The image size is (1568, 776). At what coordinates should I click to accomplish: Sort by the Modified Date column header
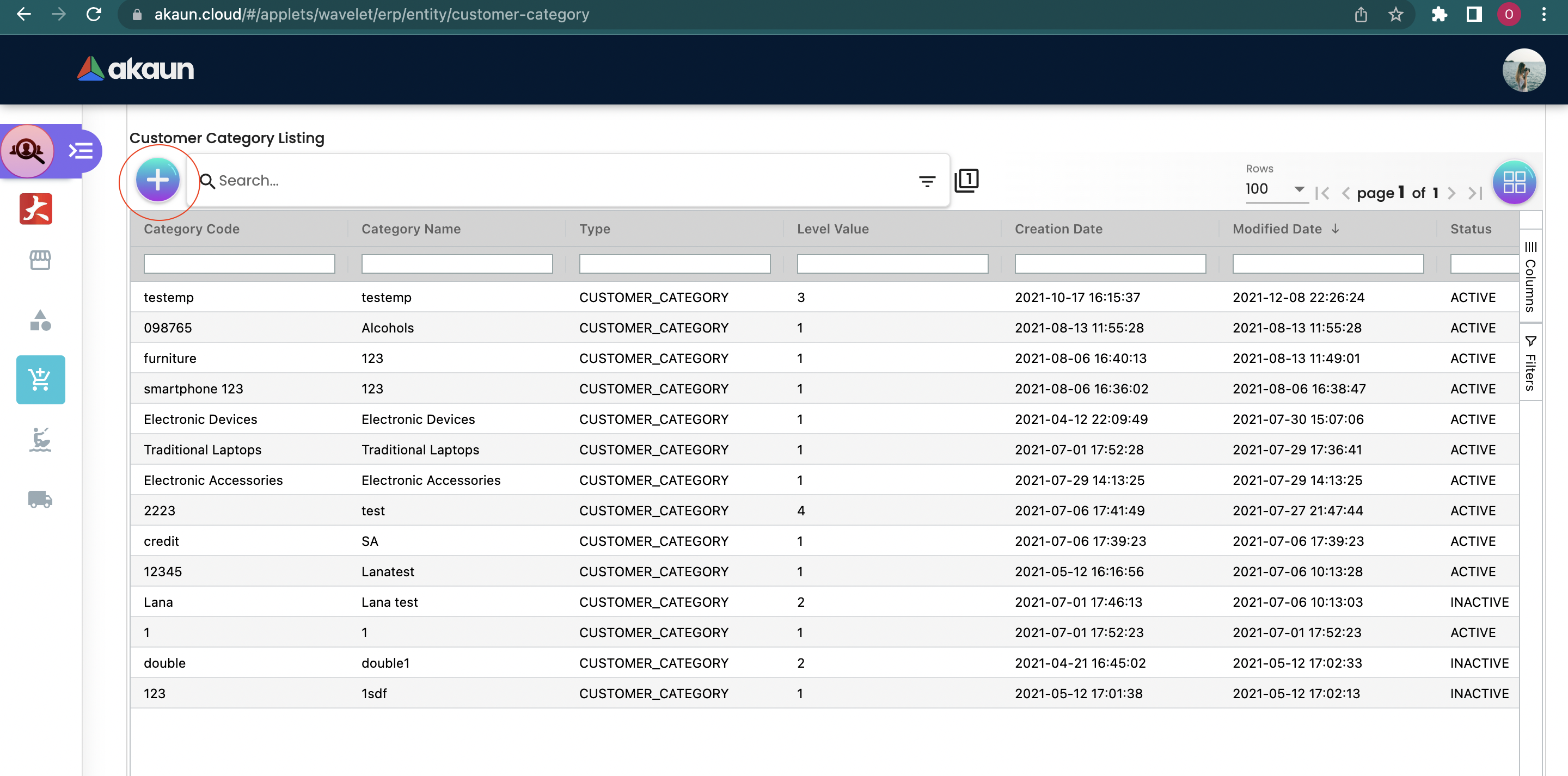tap(1277, 229)
